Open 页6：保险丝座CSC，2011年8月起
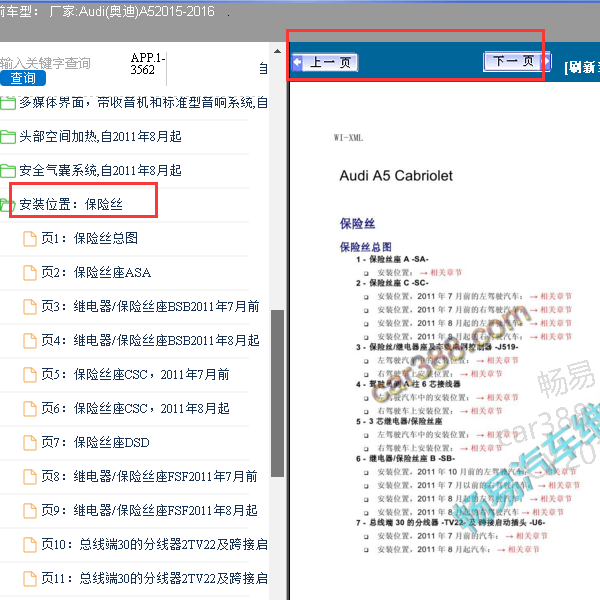Viewport: 600px width, 600px height. (x=135, y=408)
